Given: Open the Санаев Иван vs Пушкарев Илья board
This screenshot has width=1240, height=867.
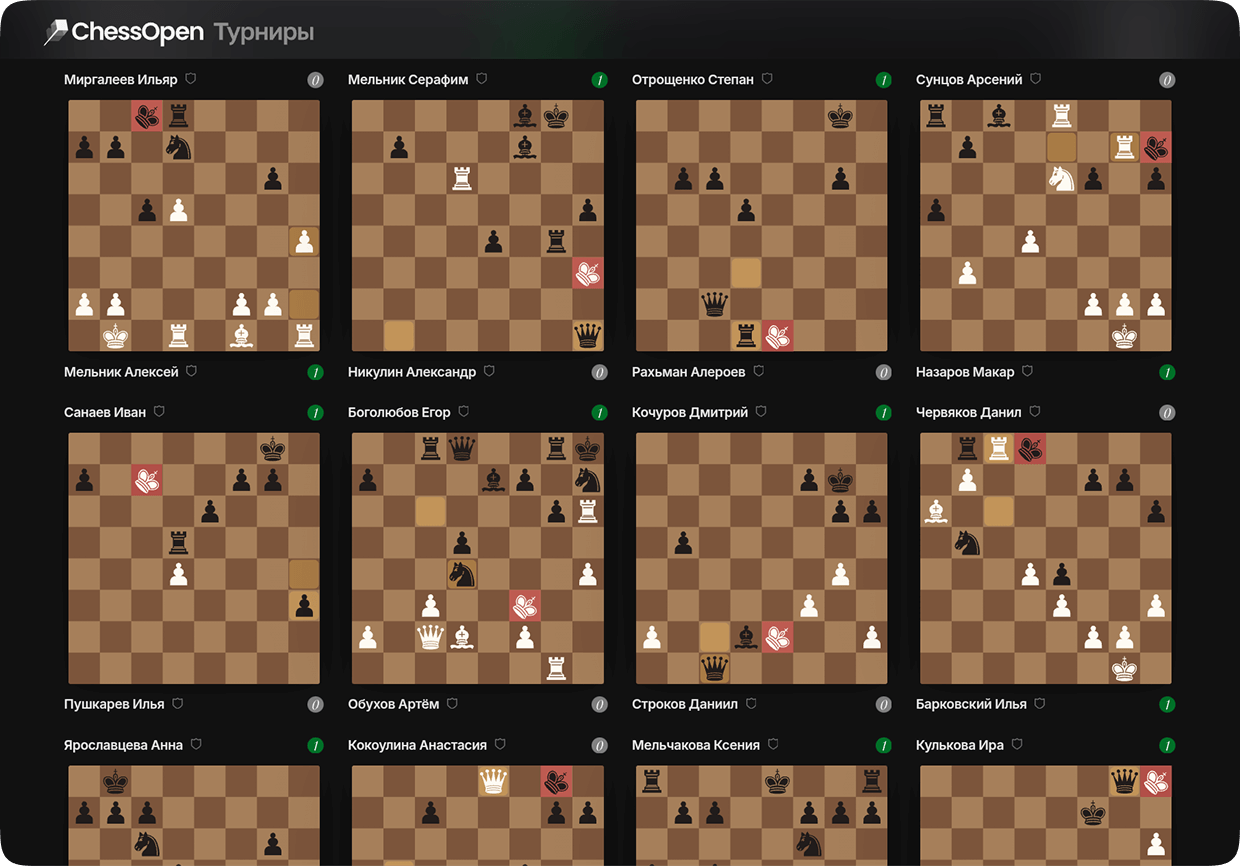Looking at the screenshot, I should 194,558.
